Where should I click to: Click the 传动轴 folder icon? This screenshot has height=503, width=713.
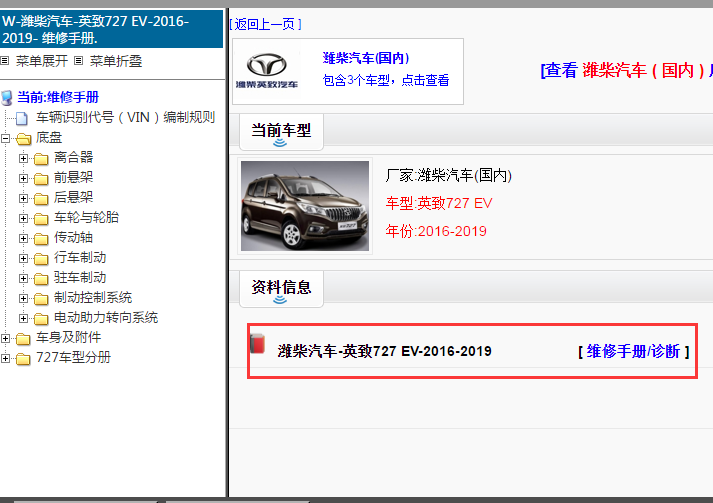41,238
